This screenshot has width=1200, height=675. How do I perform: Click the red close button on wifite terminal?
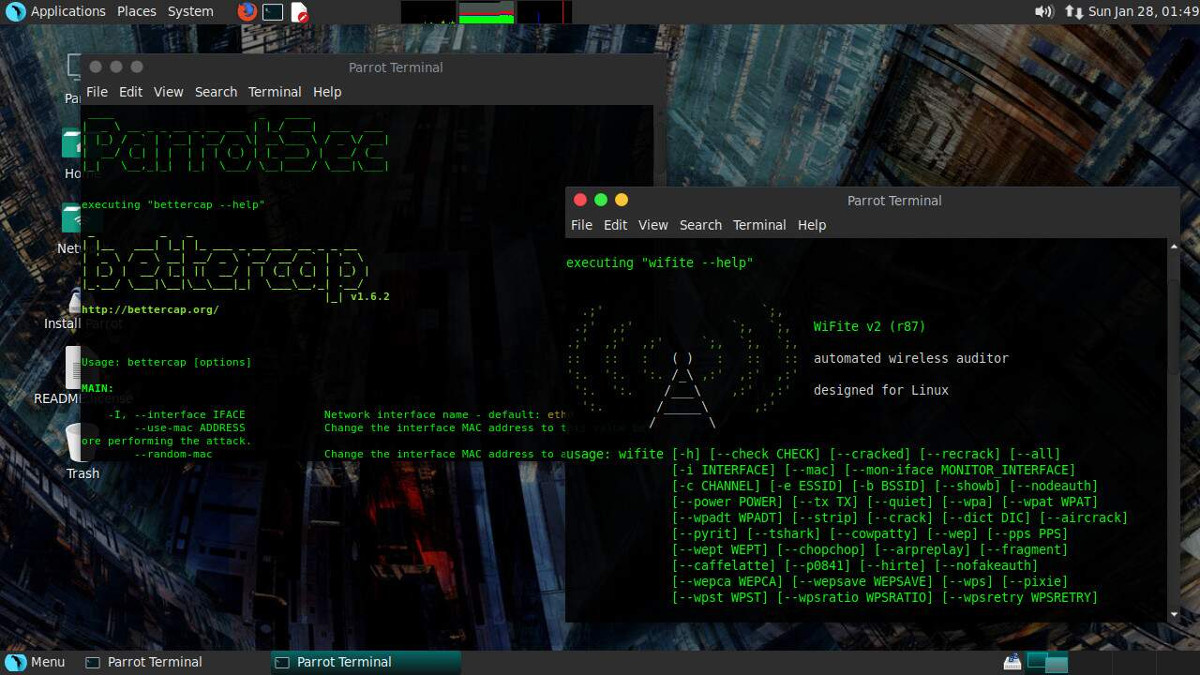coord(580,200)
